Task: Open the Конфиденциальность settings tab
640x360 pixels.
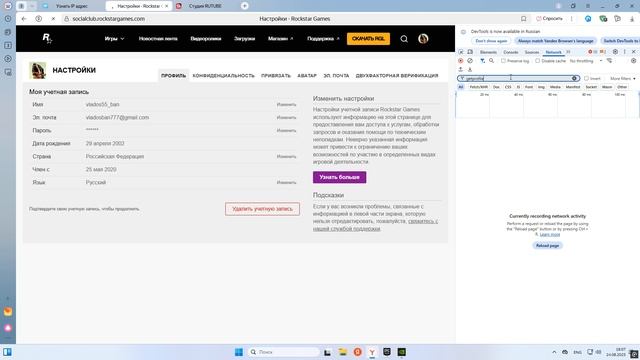Action: point(223,76)
